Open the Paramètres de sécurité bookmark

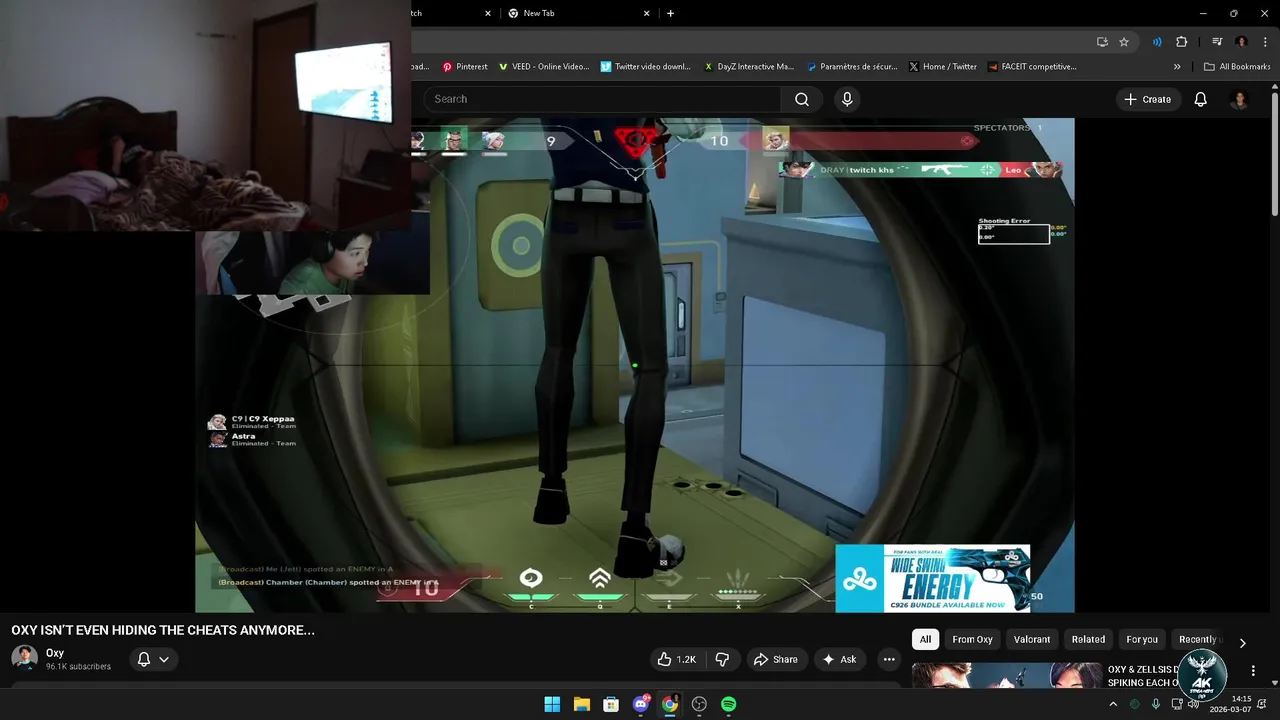(x=852, y=67)
